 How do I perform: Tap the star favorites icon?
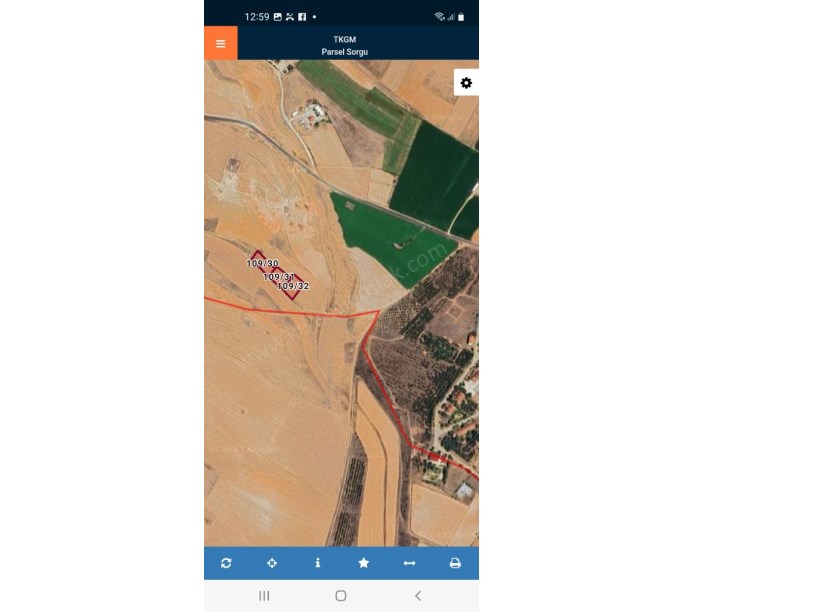pos(364,563)
